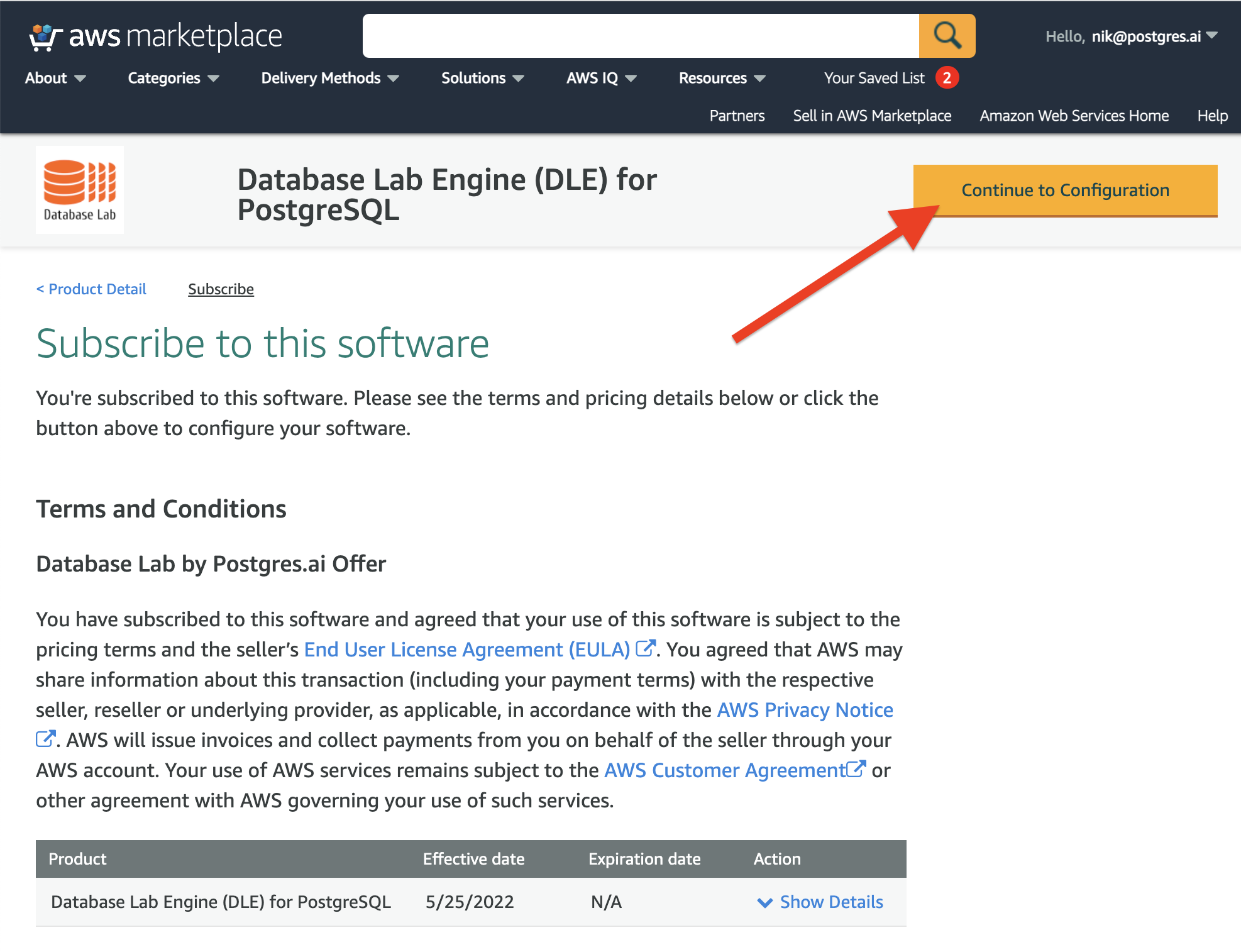Open Your Saved List
Viewport: 1241px width, 952px height.
[x=874, y=78]
